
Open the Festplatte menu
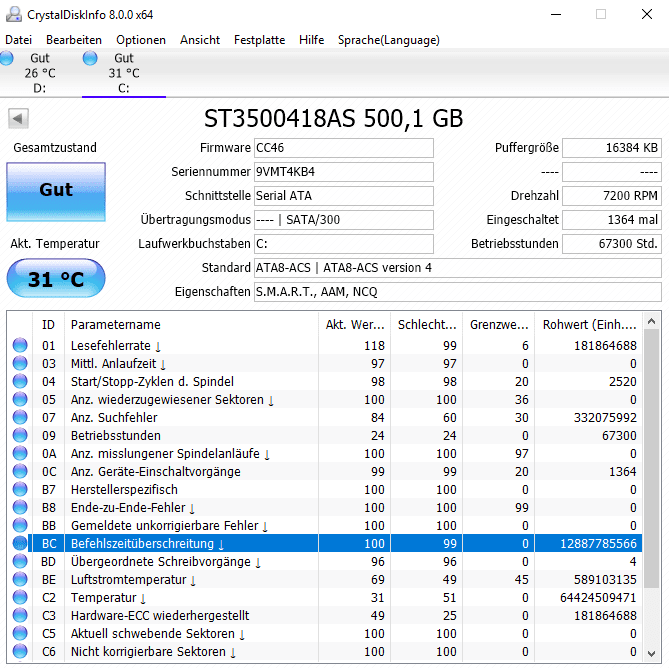coord(259,40)
